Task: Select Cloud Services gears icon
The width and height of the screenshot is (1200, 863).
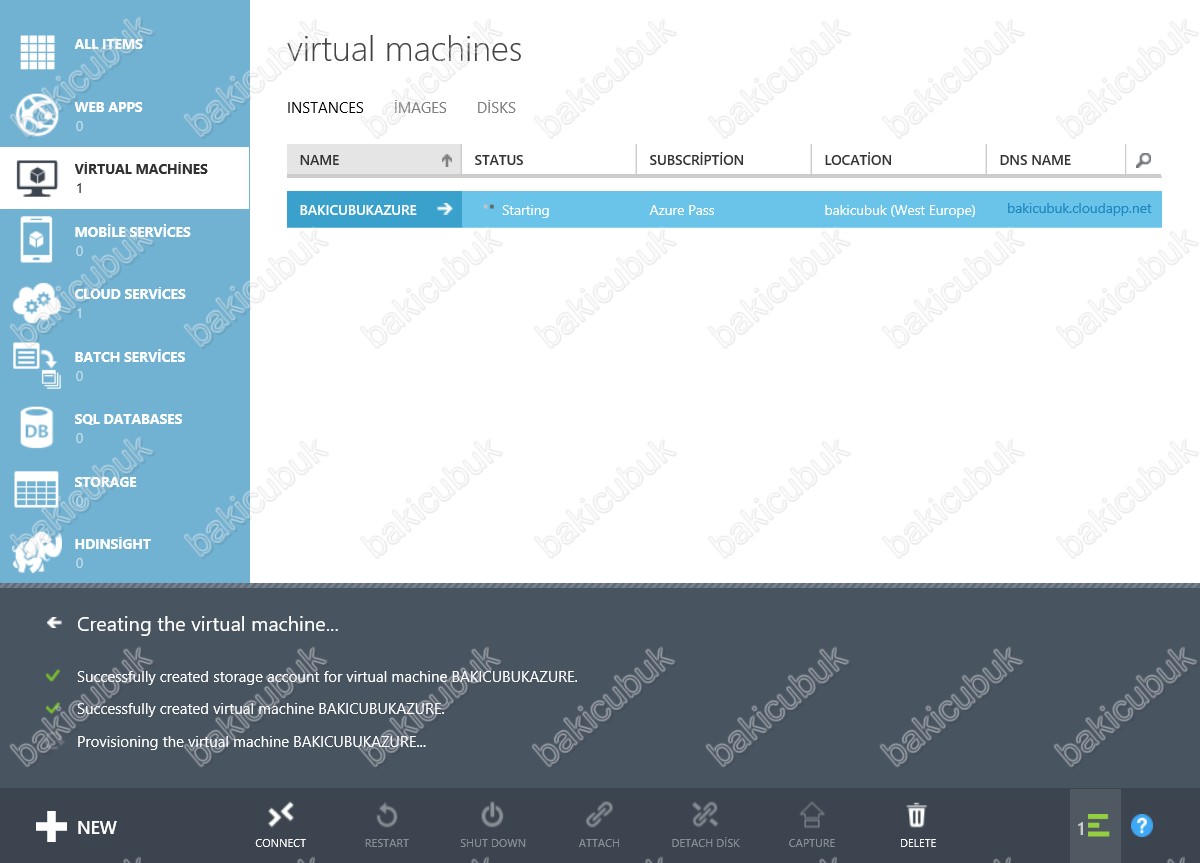Action: pos(37,302)
